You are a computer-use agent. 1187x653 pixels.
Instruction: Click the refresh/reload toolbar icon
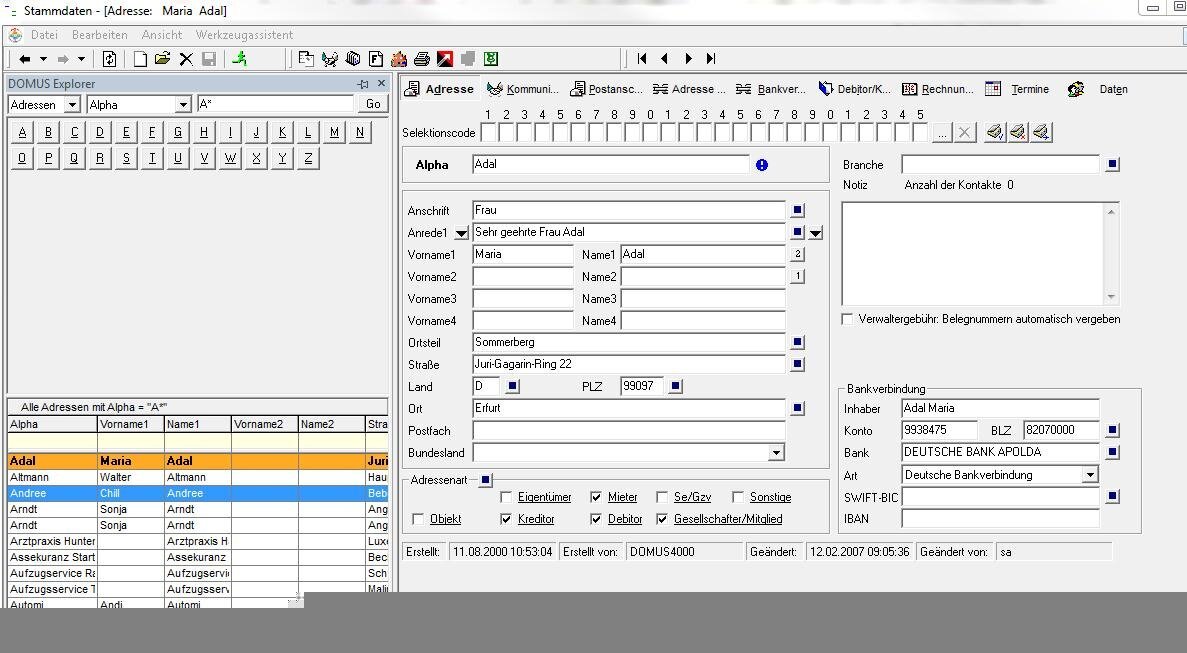tap(110, 58)
